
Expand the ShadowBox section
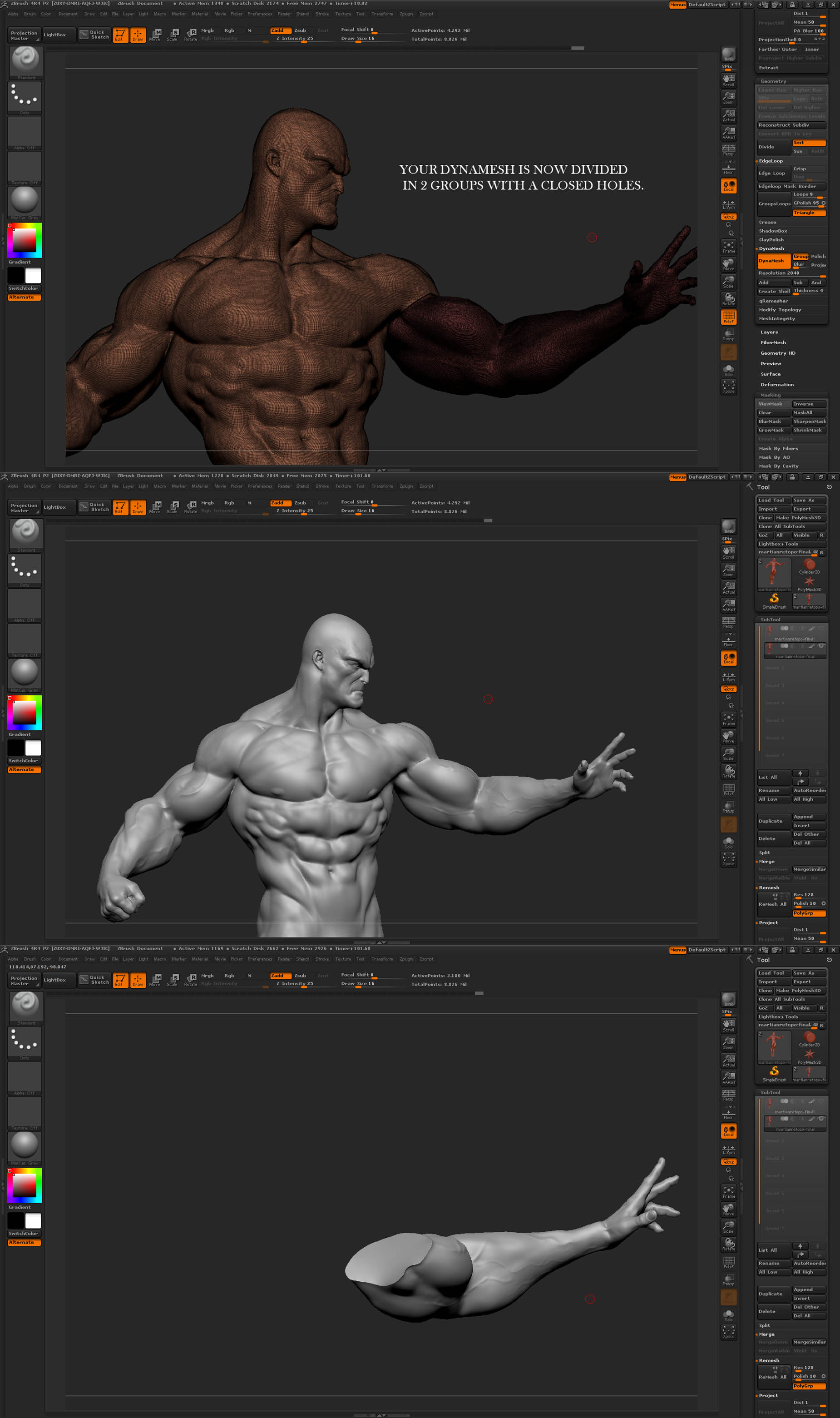(x=773, y=231)
